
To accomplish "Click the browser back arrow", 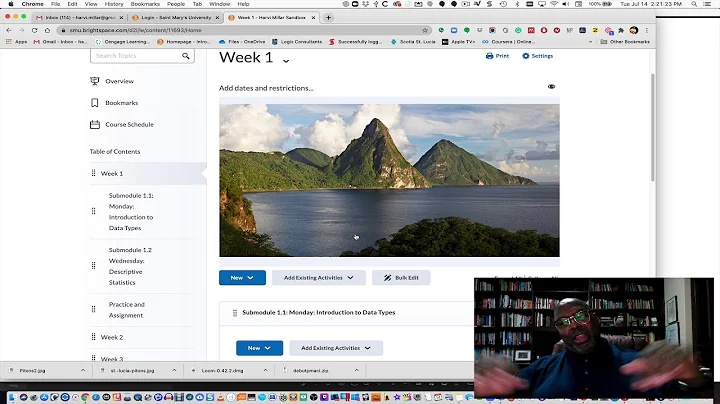I will 9,30.
